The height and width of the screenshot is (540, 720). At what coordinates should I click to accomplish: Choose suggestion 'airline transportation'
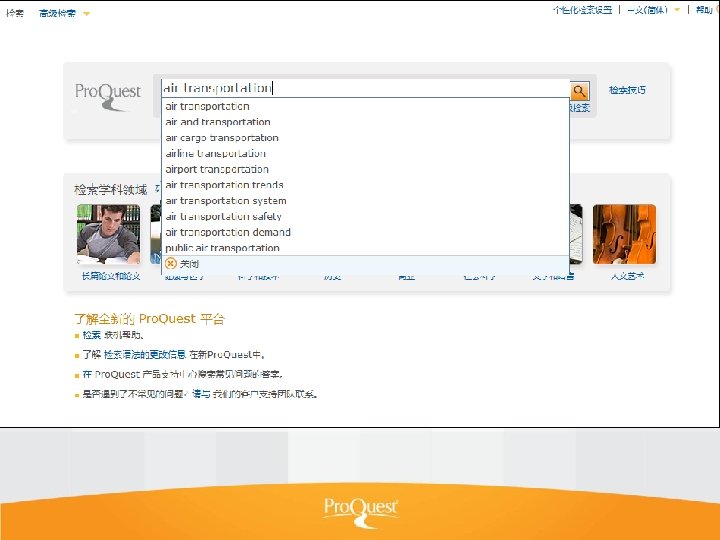(366, 153)
